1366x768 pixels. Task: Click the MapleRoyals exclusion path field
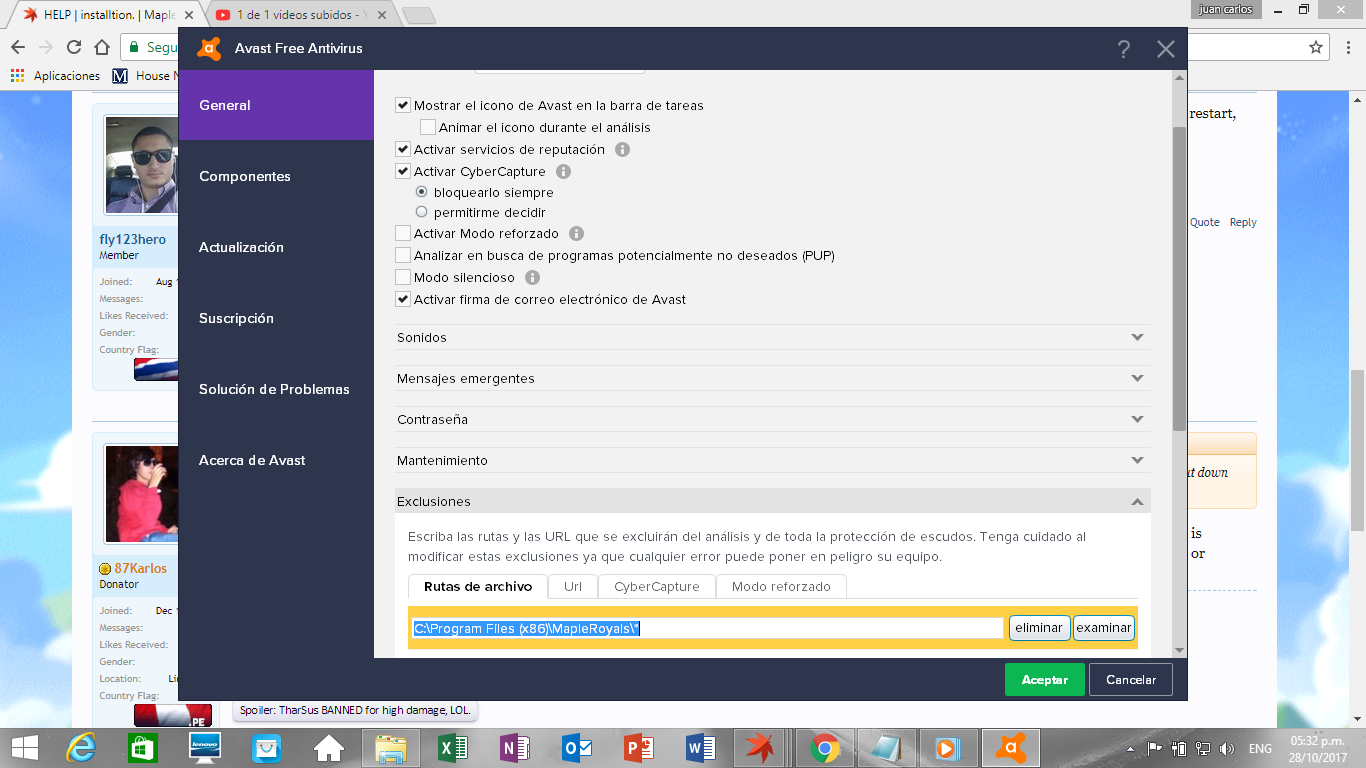coord(707,628)
